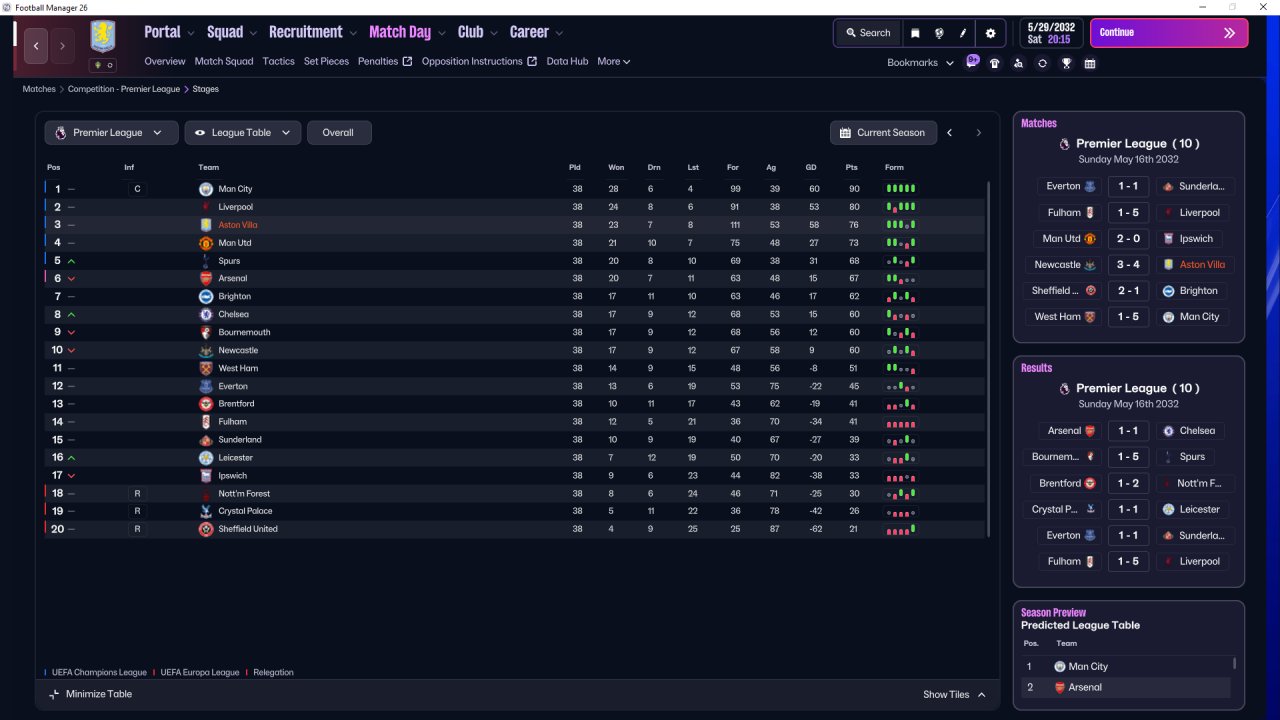Viewport: 1280px width, 720px height.
Task: Click Minimize Table button
Action: [90, 695]
